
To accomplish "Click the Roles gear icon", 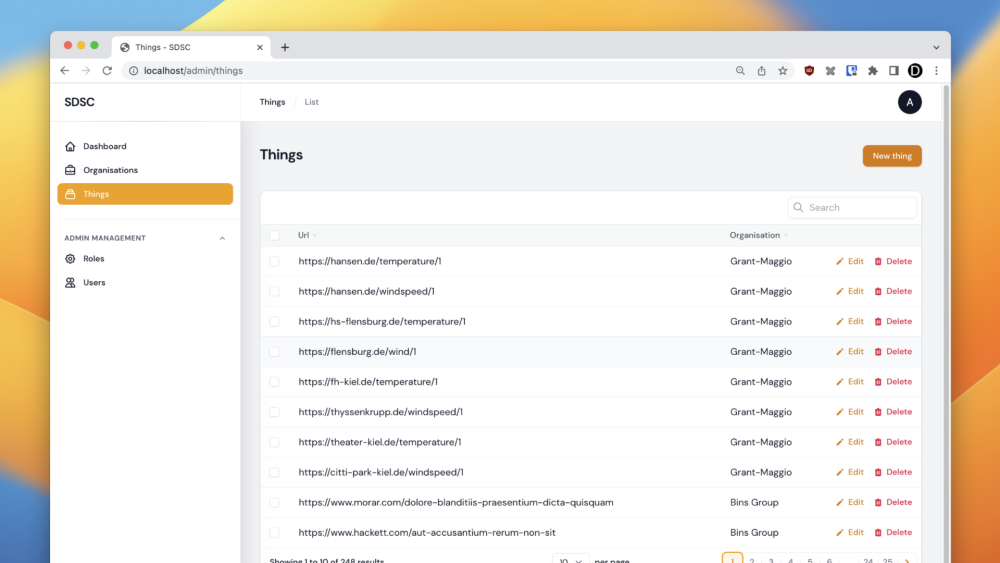I will click(x=70, y=259).
